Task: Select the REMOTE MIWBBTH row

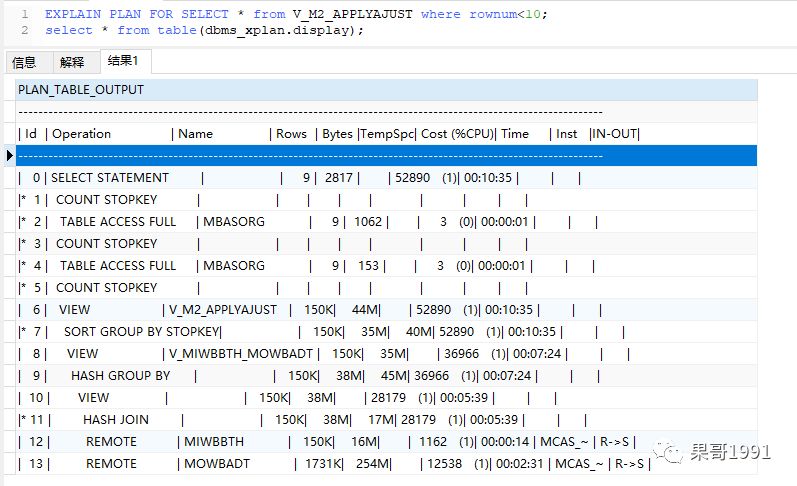Action: 386,441
